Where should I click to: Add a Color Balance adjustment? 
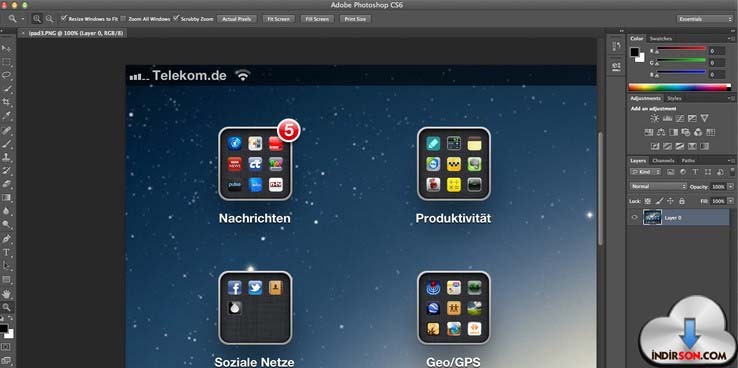coord(661,132)
